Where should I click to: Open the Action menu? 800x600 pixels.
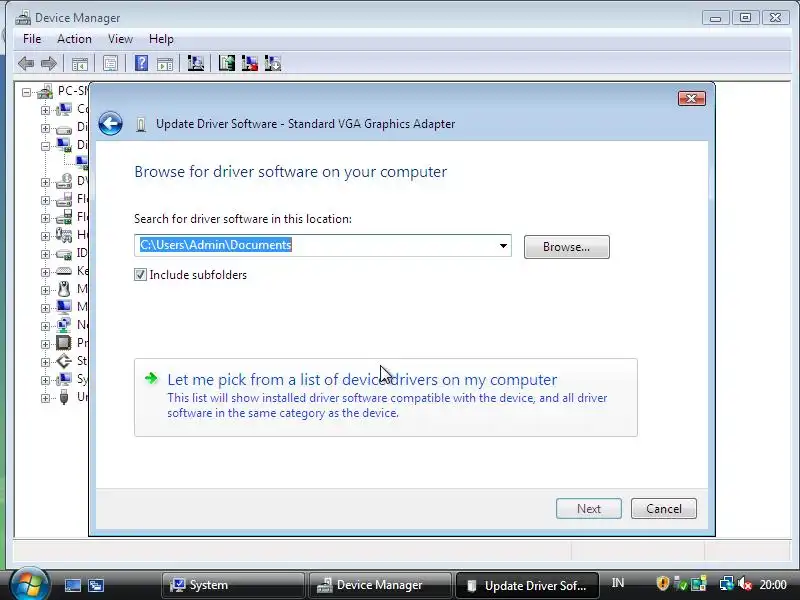pos(74,39)
